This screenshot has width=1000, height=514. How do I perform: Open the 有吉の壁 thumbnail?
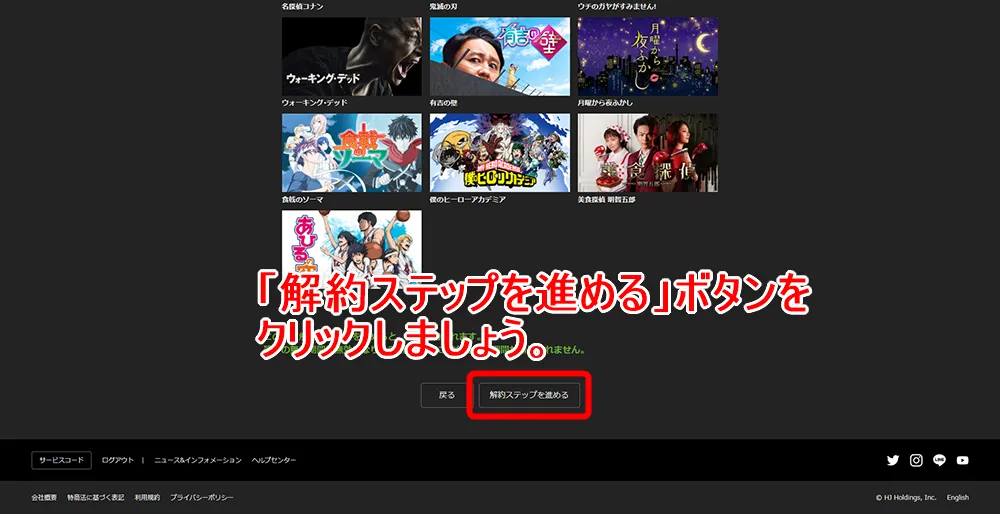point(500,57)
